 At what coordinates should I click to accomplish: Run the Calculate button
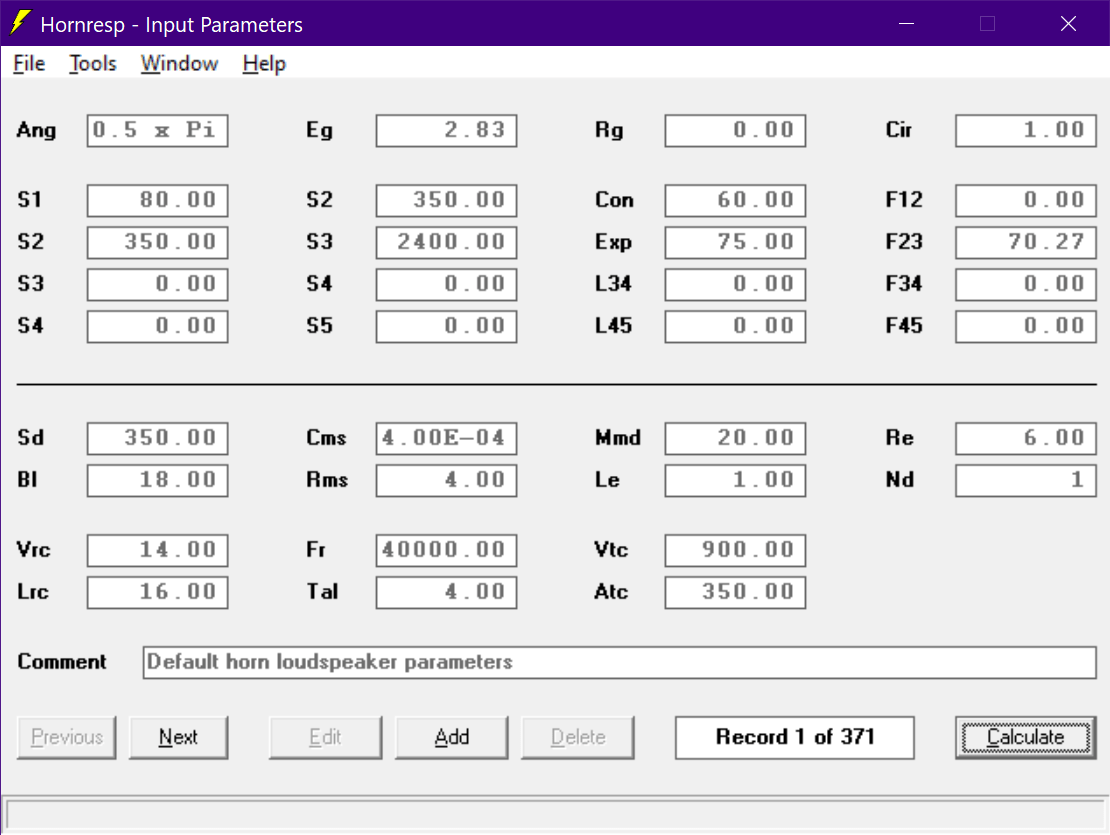tap(1025, 737)
